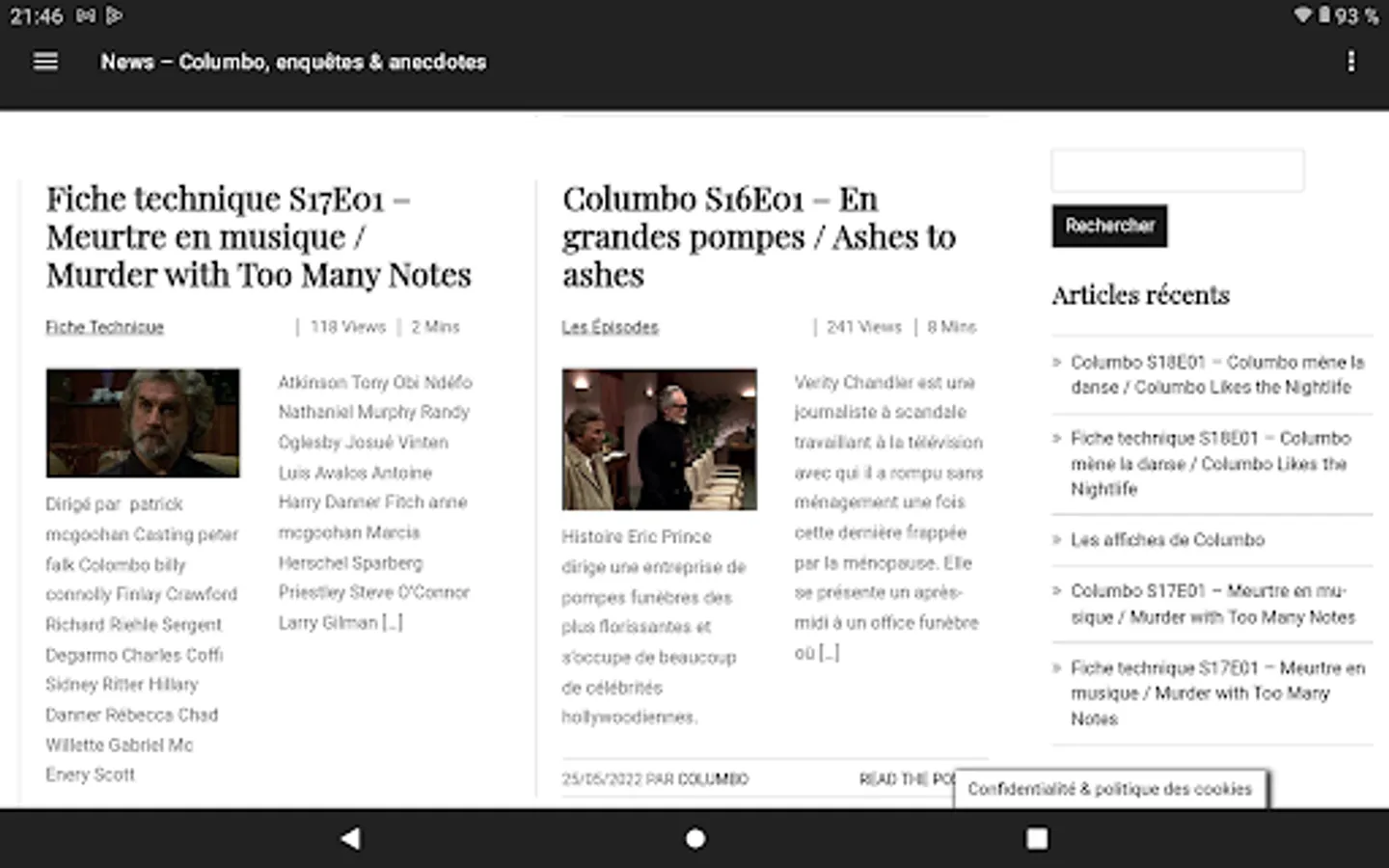The image size is (1389, 868).
Task: Open the three-dot overflow menu
Action: tap(1350, 62)
